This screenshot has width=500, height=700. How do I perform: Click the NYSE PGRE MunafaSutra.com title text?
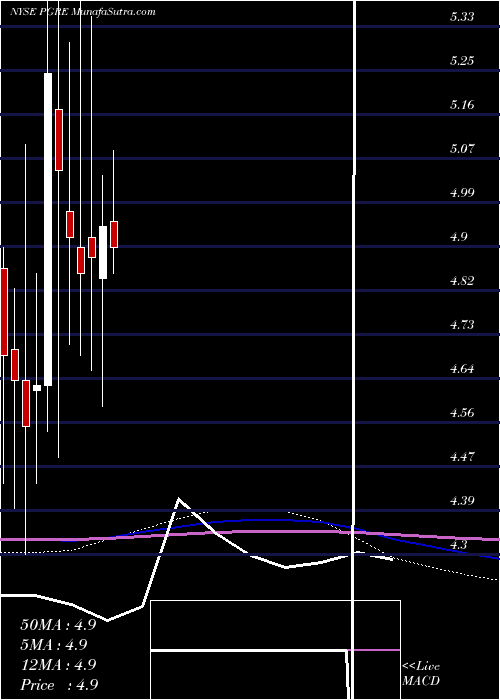point(83,12)
